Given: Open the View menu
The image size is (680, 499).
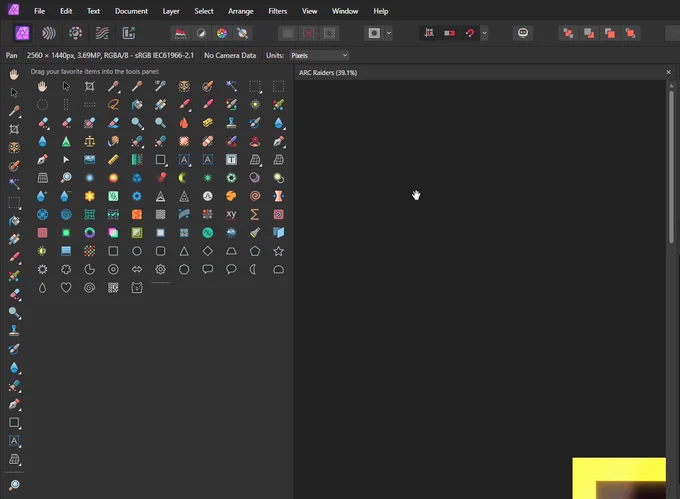Looking at the screenshot, I should (x=309, y=11).
